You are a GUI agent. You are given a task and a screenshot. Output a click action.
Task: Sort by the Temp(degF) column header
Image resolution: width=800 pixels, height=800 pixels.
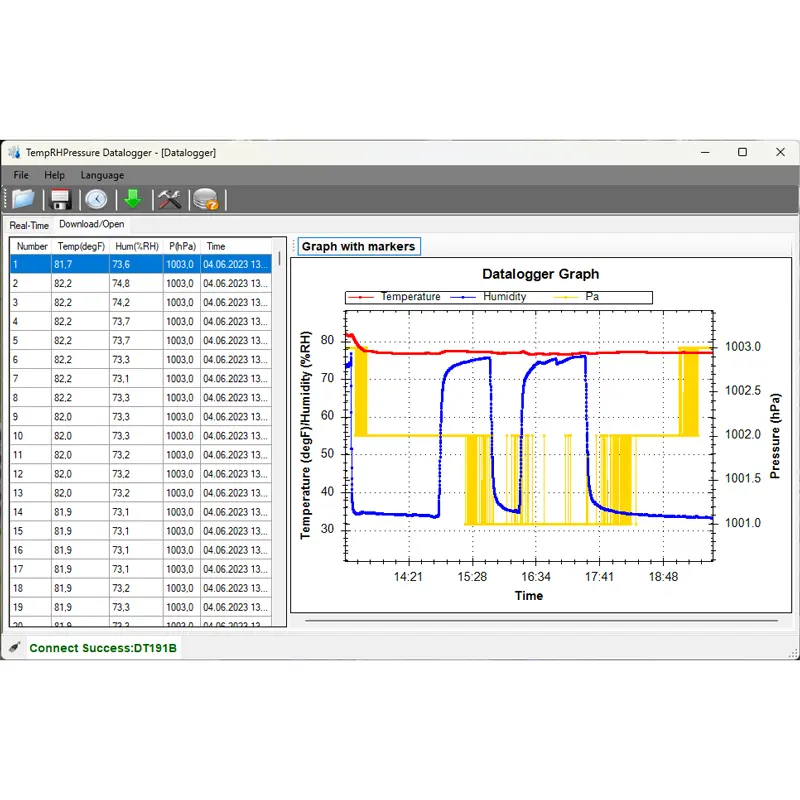81,246
